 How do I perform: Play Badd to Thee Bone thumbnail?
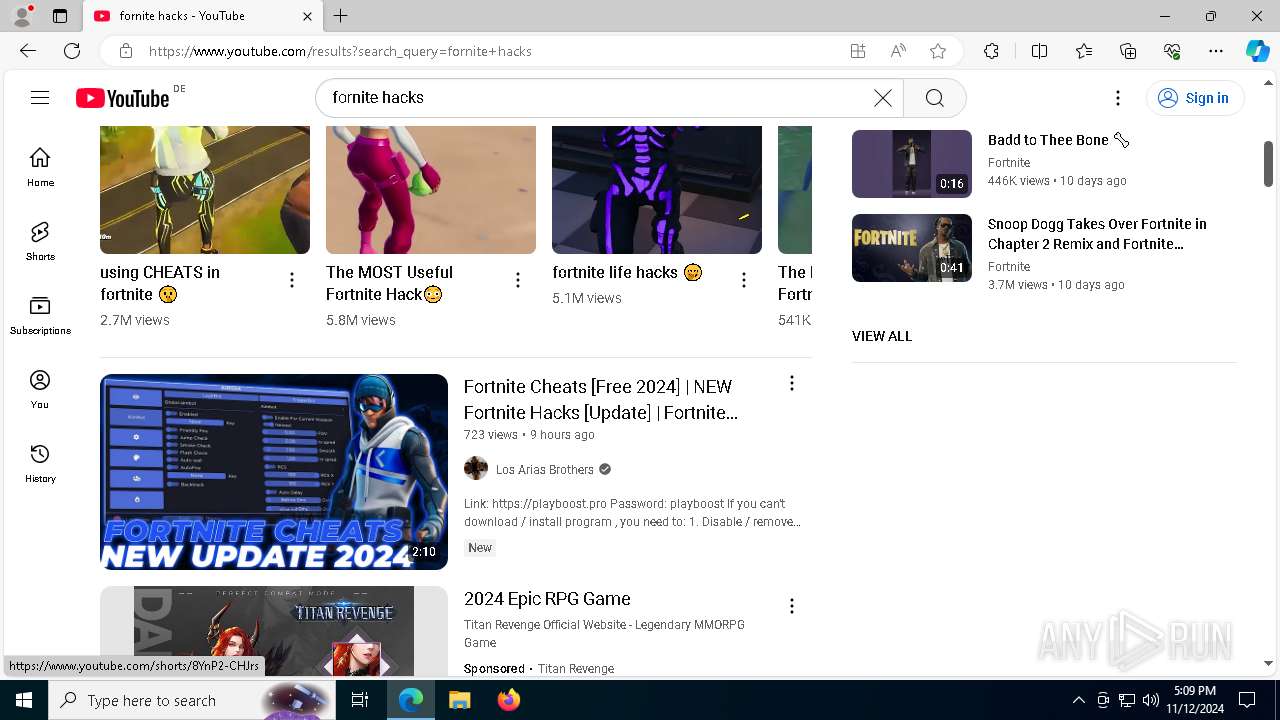[x=912, y=164]
